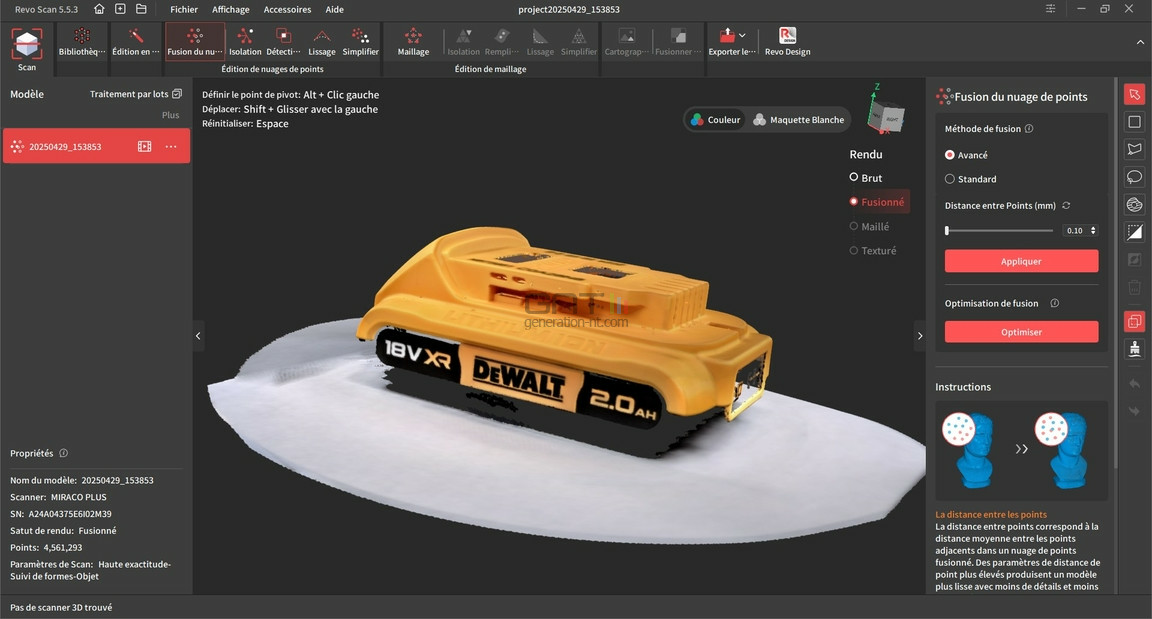Open the Scan mode icon
Image resolution: width=1152 pixels, height=619 pixels.
pos(26,50)
